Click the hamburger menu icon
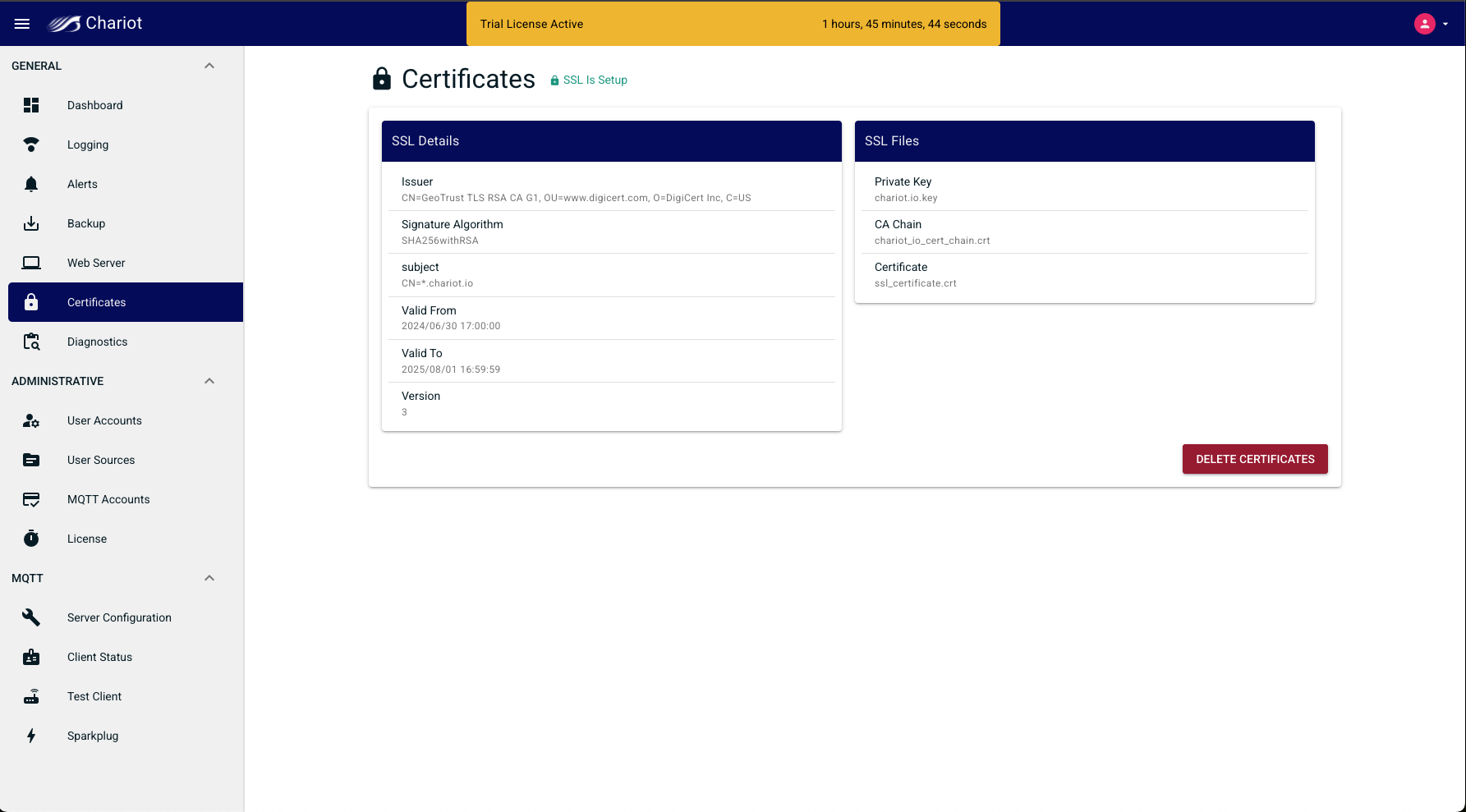Image resolution: width=1466 pixels, height=812 pixels. pos(22,24)
